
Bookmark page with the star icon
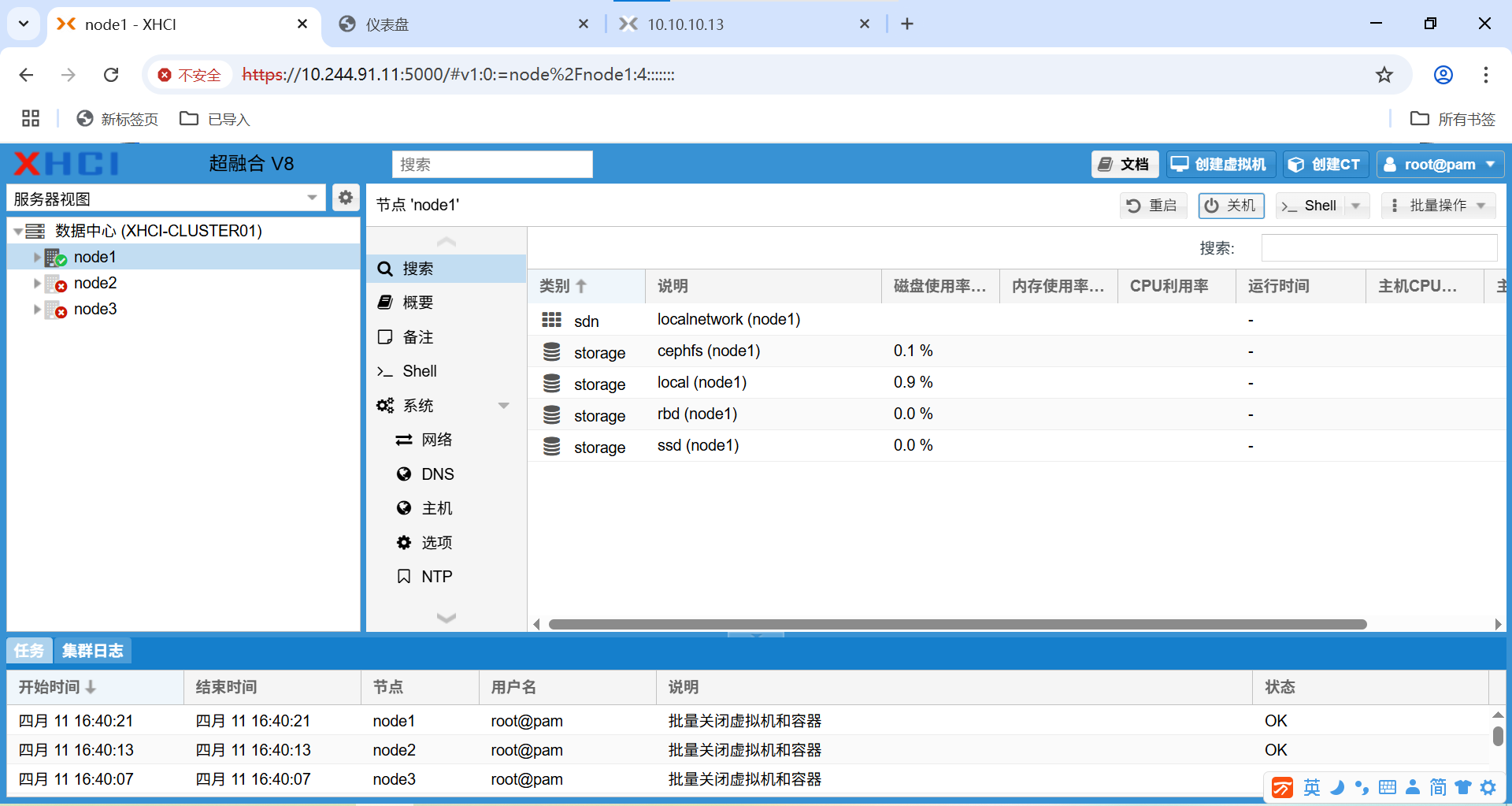[1384, 75]
